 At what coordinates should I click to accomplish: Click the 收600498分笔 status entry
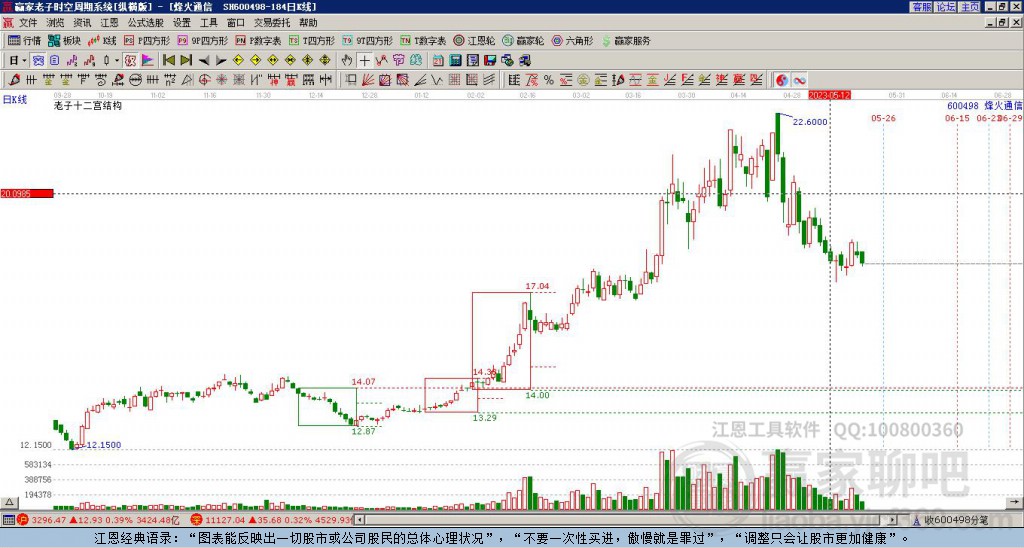click(950, 520)
